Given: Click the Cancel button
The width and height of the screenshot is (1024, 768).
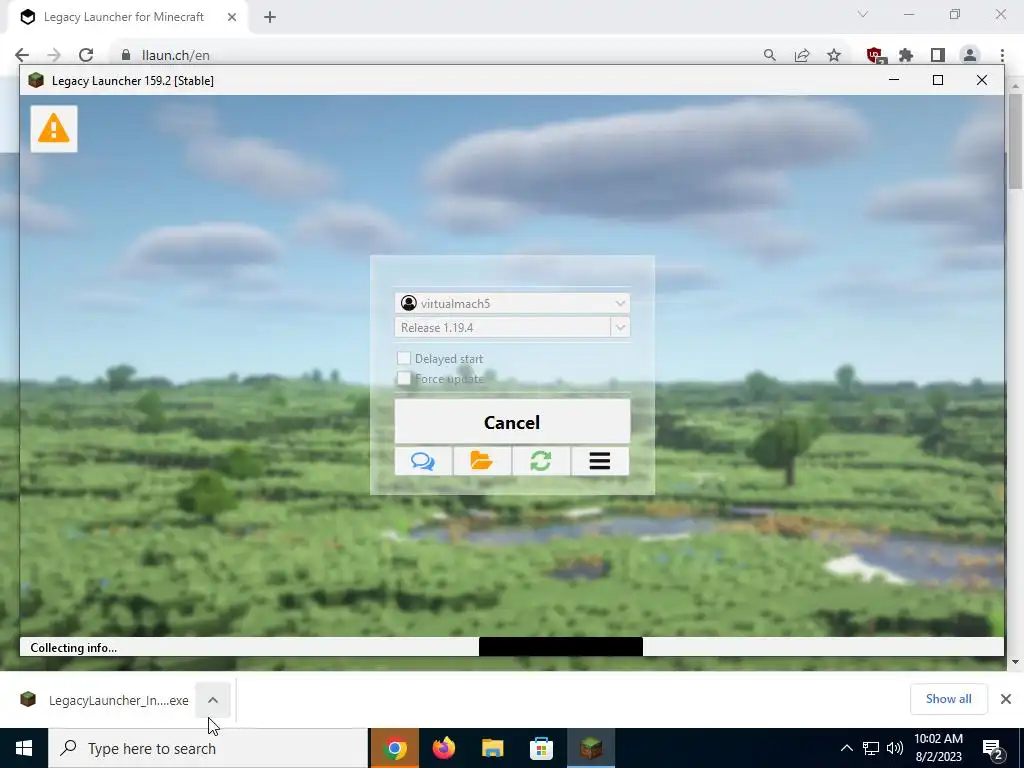Looking at the screenshot, I should tap(512, 422).
